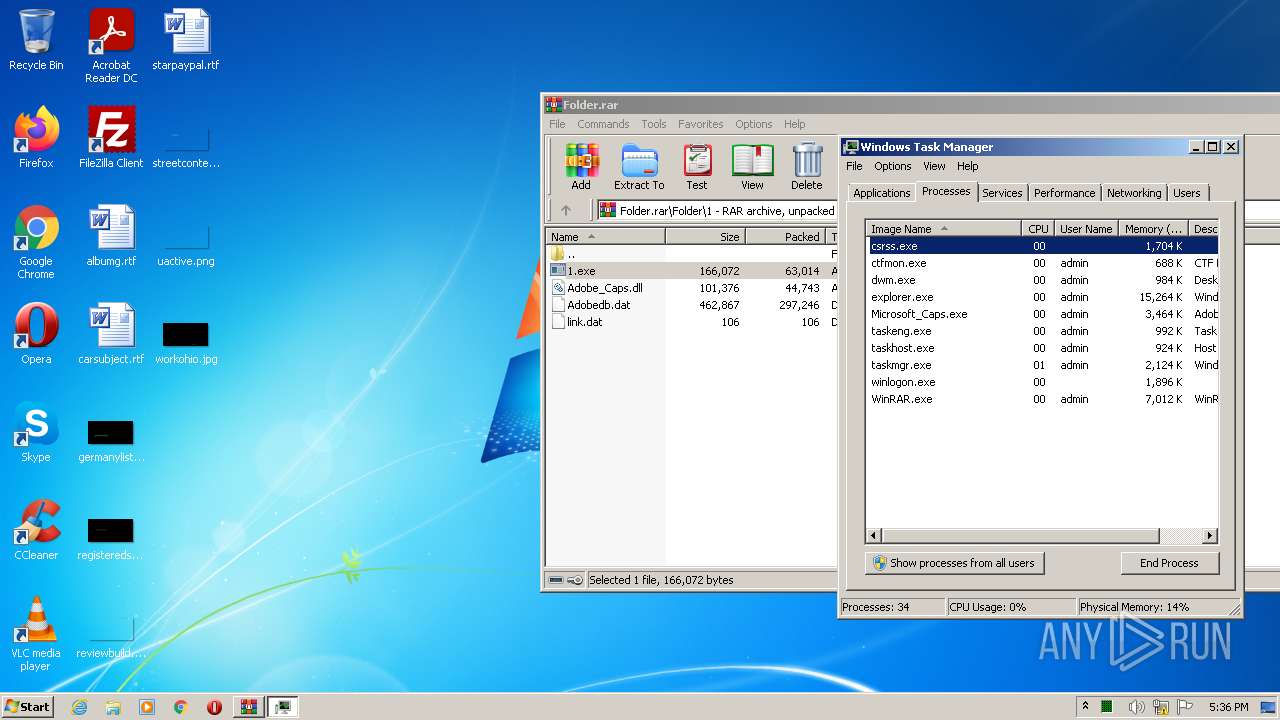Open the WinRAR Favorites menu
Image resolution: width=1280 pixels, height=720 pixels.
tap(701, 124)
